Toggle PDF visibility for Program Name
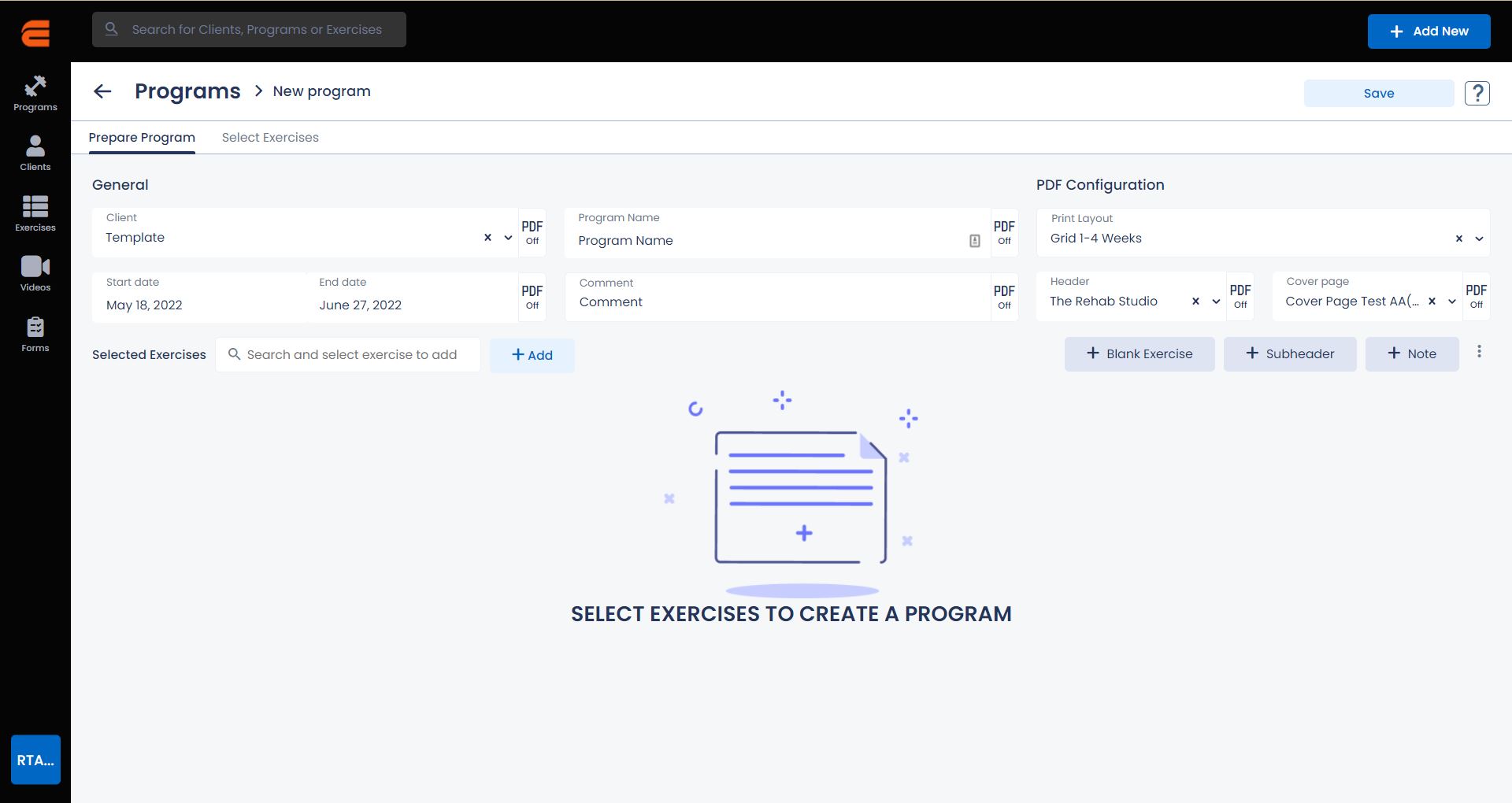The height and width of the screenshot is (803, 1512). [1004, 232]
